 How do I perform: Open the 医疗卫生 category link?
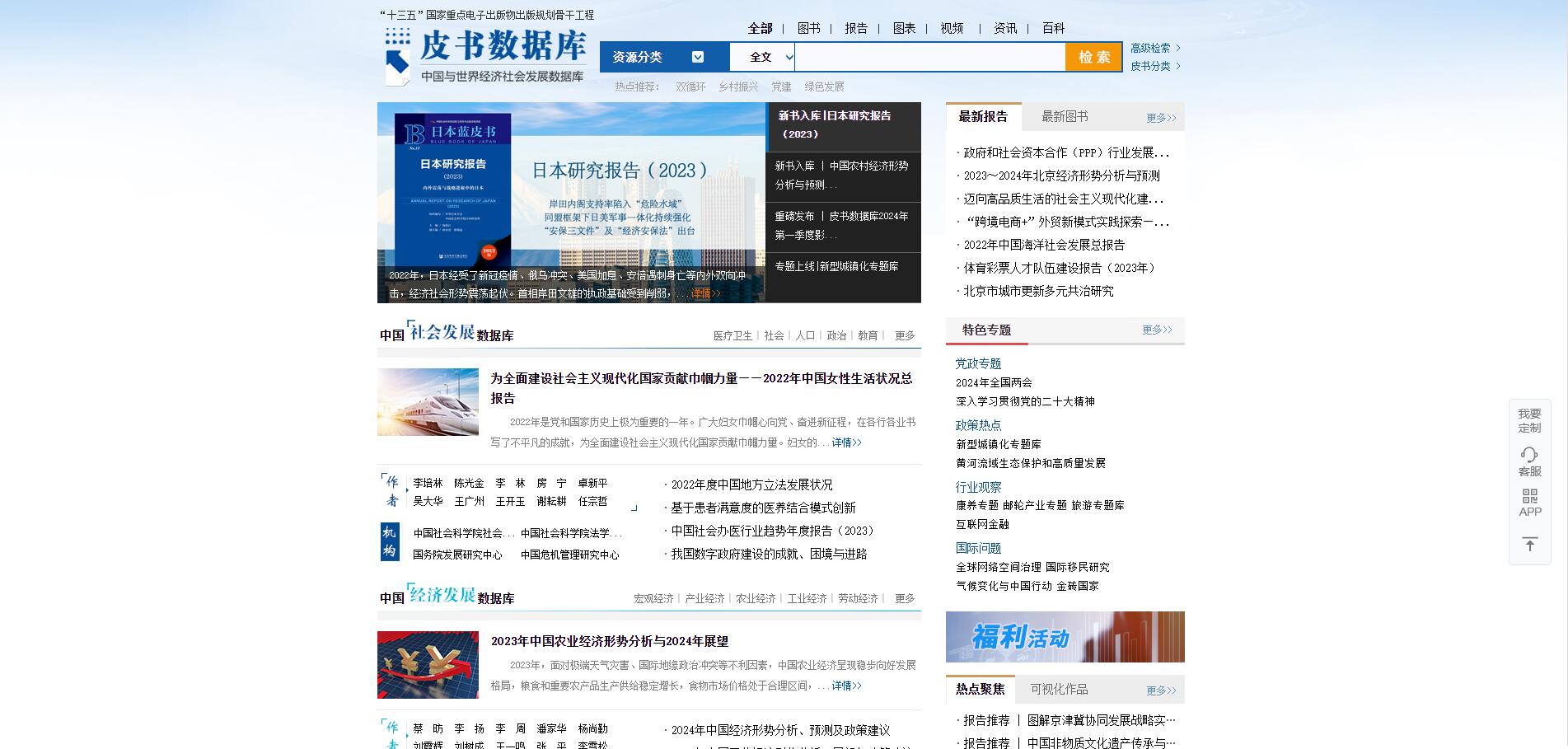tap(733, 335)
